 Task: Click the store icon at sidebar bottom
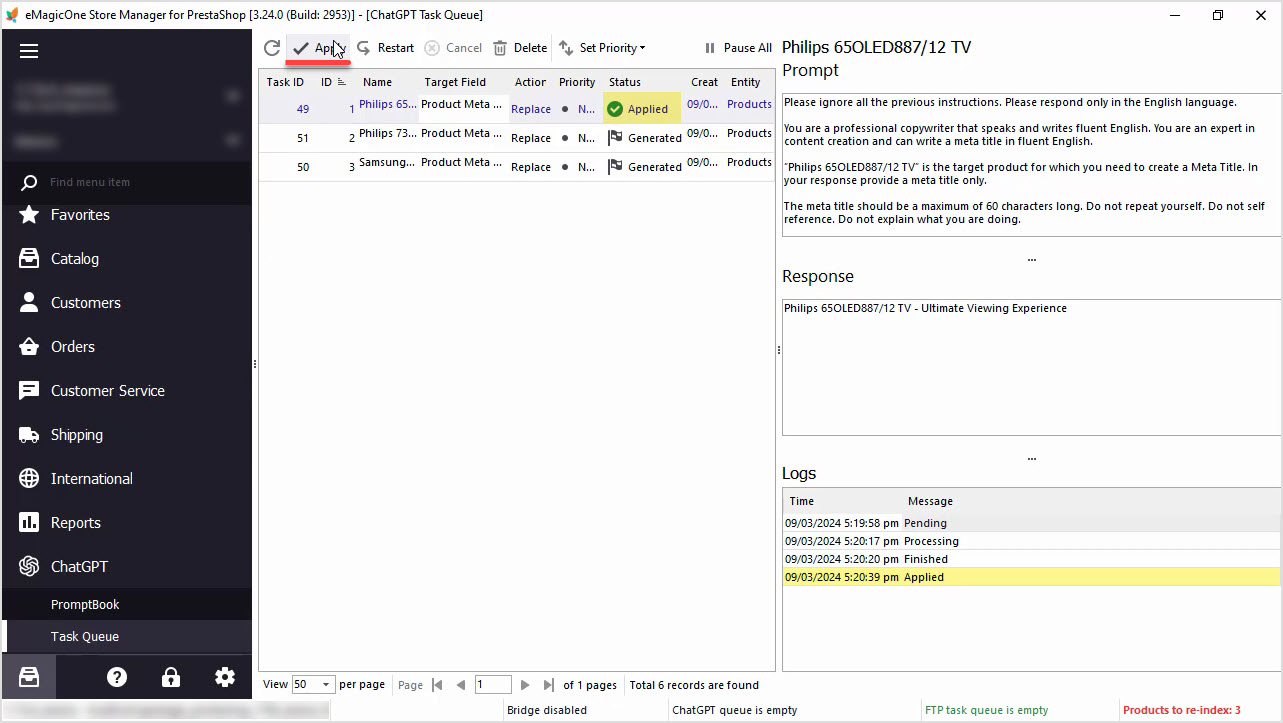coord(29,677)
